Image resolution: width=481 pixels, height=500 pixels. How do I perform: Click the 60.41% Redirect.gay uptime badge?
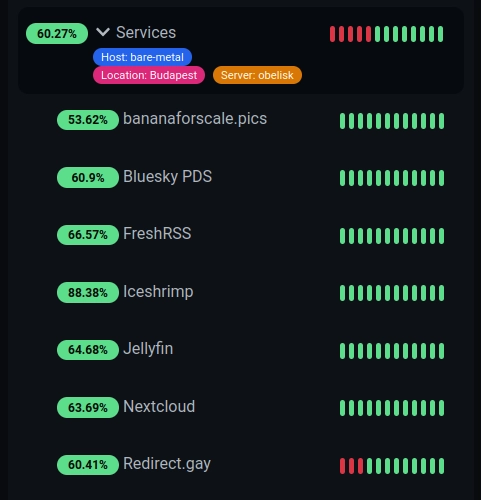88,465
